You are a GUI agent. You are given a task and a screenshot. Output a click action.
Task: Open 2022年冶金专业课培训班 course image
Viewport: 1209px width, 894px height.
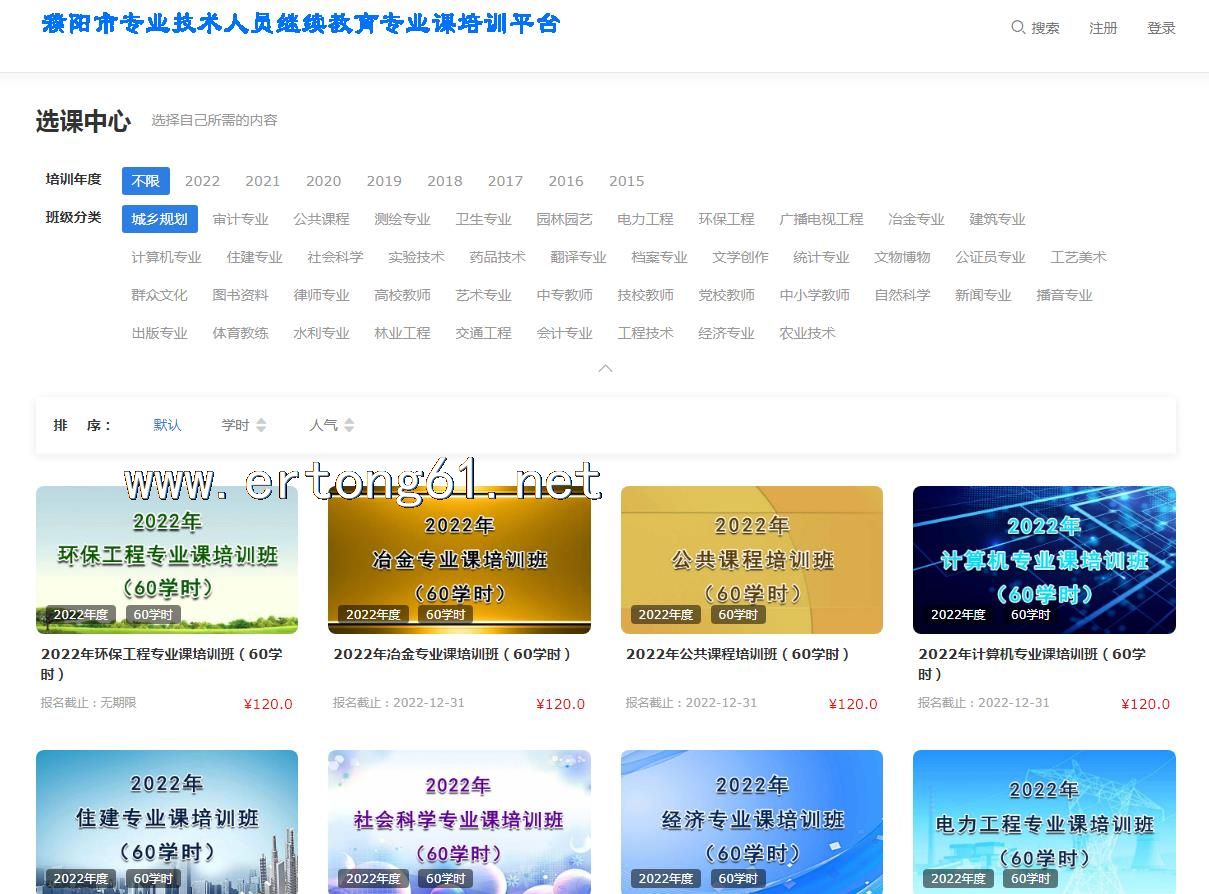click(459, 559)
